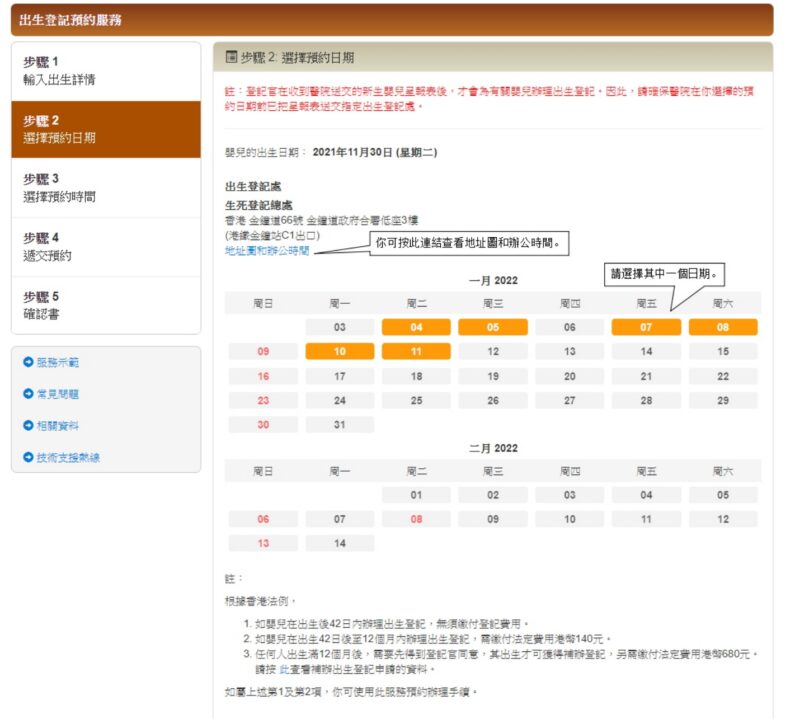Viewport: 800px width, 719px height.
Task: Open 地址圖和辦公時間 link
Action: pos(266,251)
